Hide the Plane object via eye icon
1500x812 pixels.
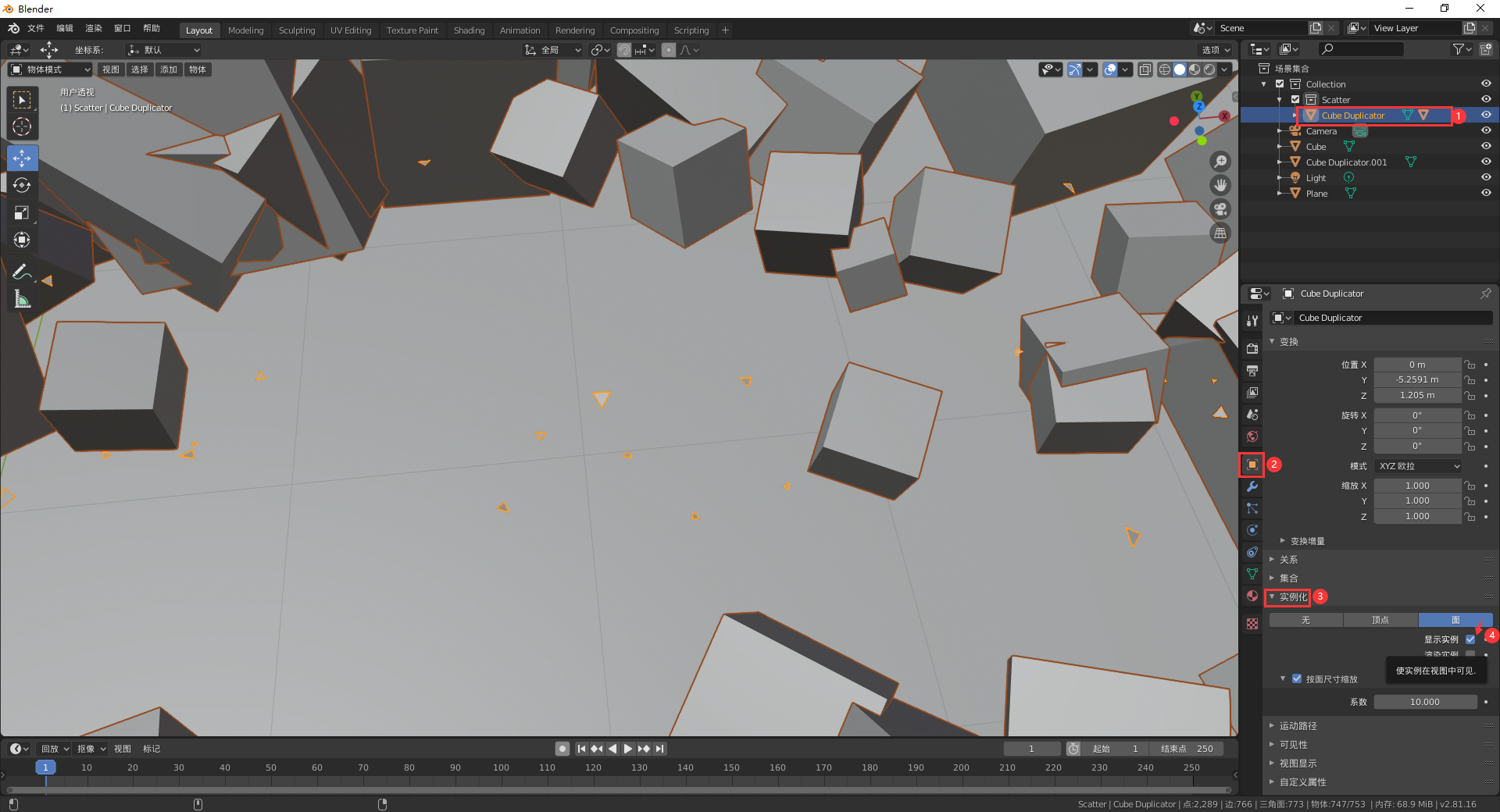tap(1486, 193)
